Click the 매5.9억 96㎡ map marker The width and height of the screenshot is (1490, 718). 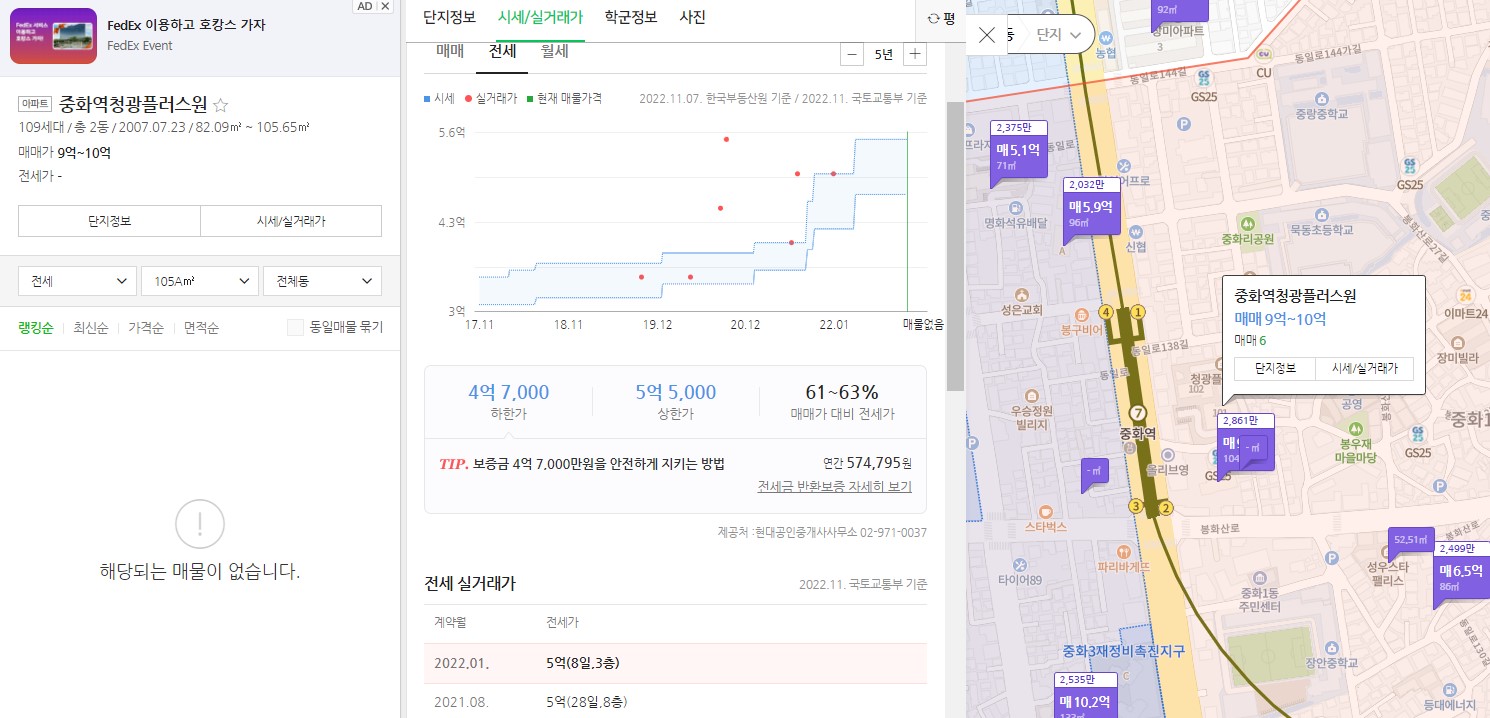click(x=1091, y=212)
